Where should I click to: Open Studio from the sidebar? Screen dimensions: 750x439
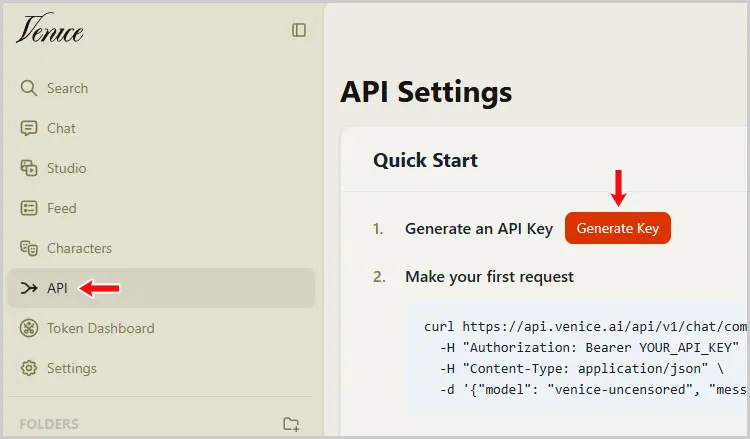[x=161, y=168]
